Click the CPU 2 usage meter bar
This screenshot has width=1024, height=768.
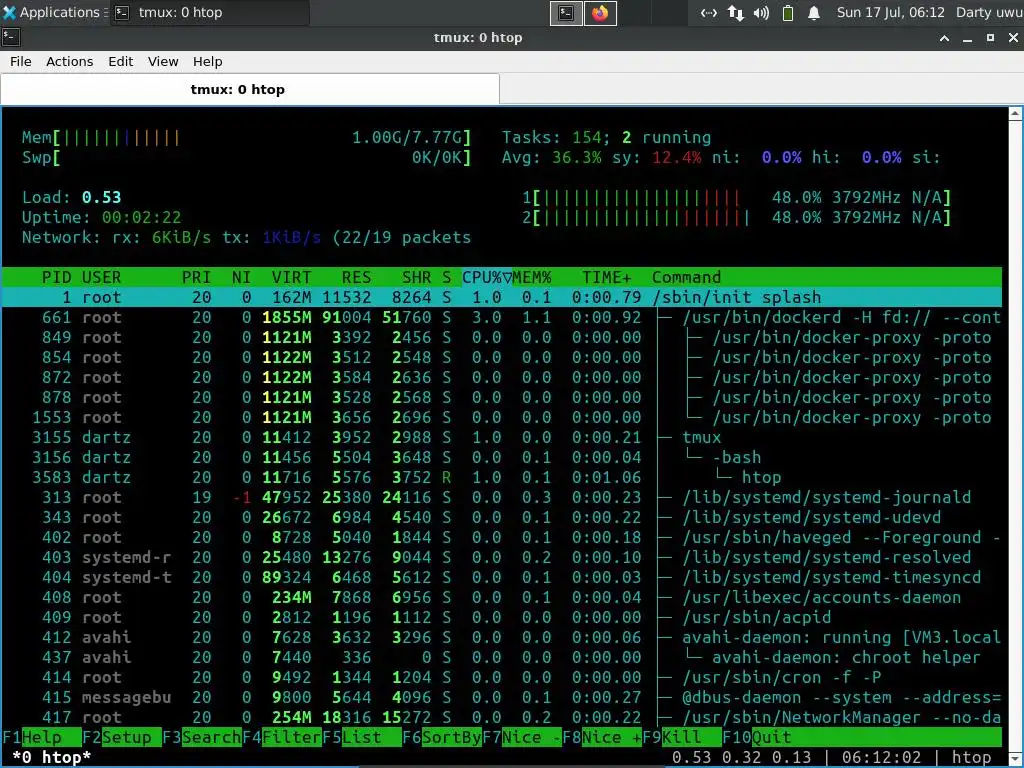(736, 217)
